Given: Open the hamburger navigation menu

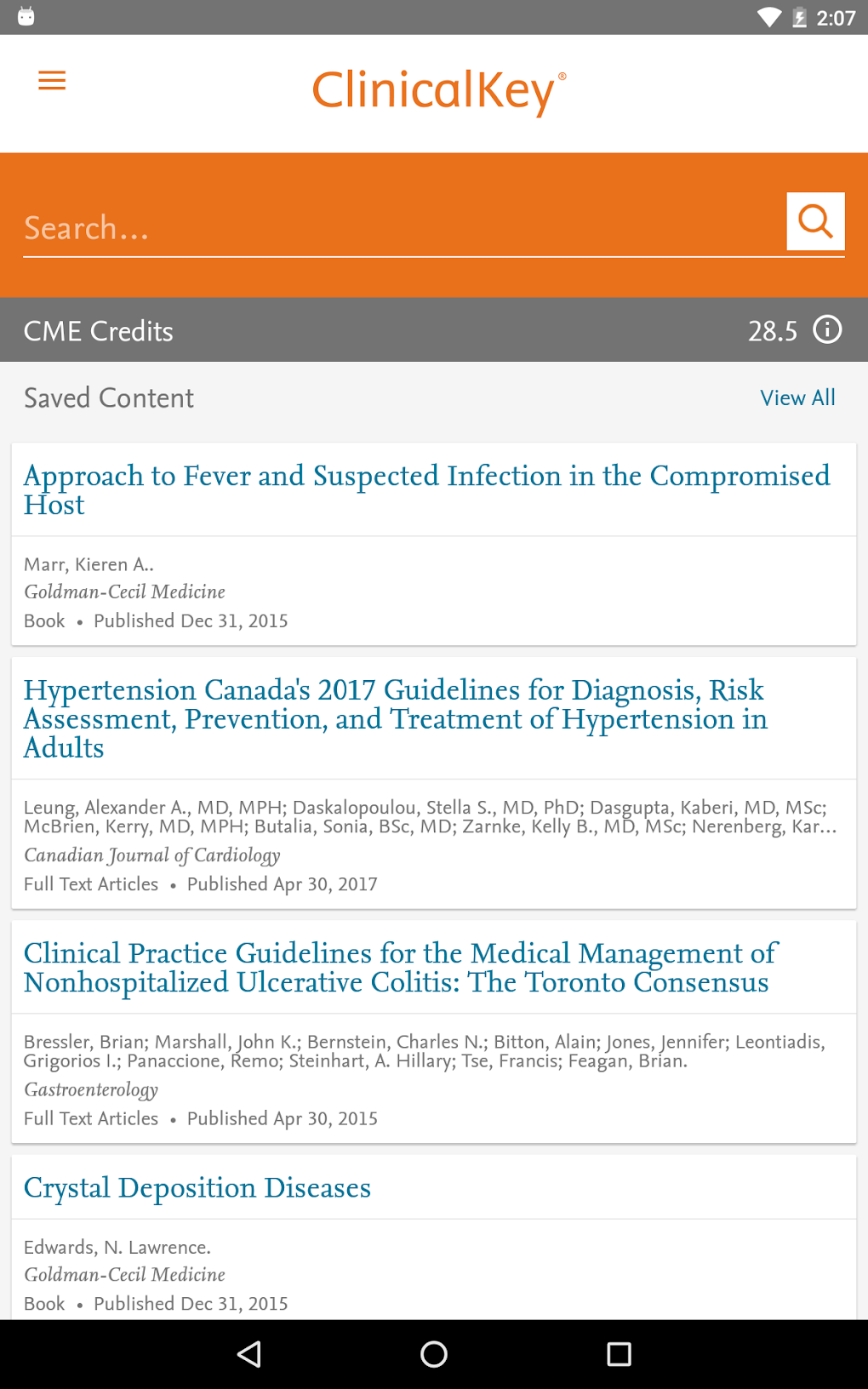Looking at the screenshot, I should (52, 81).
